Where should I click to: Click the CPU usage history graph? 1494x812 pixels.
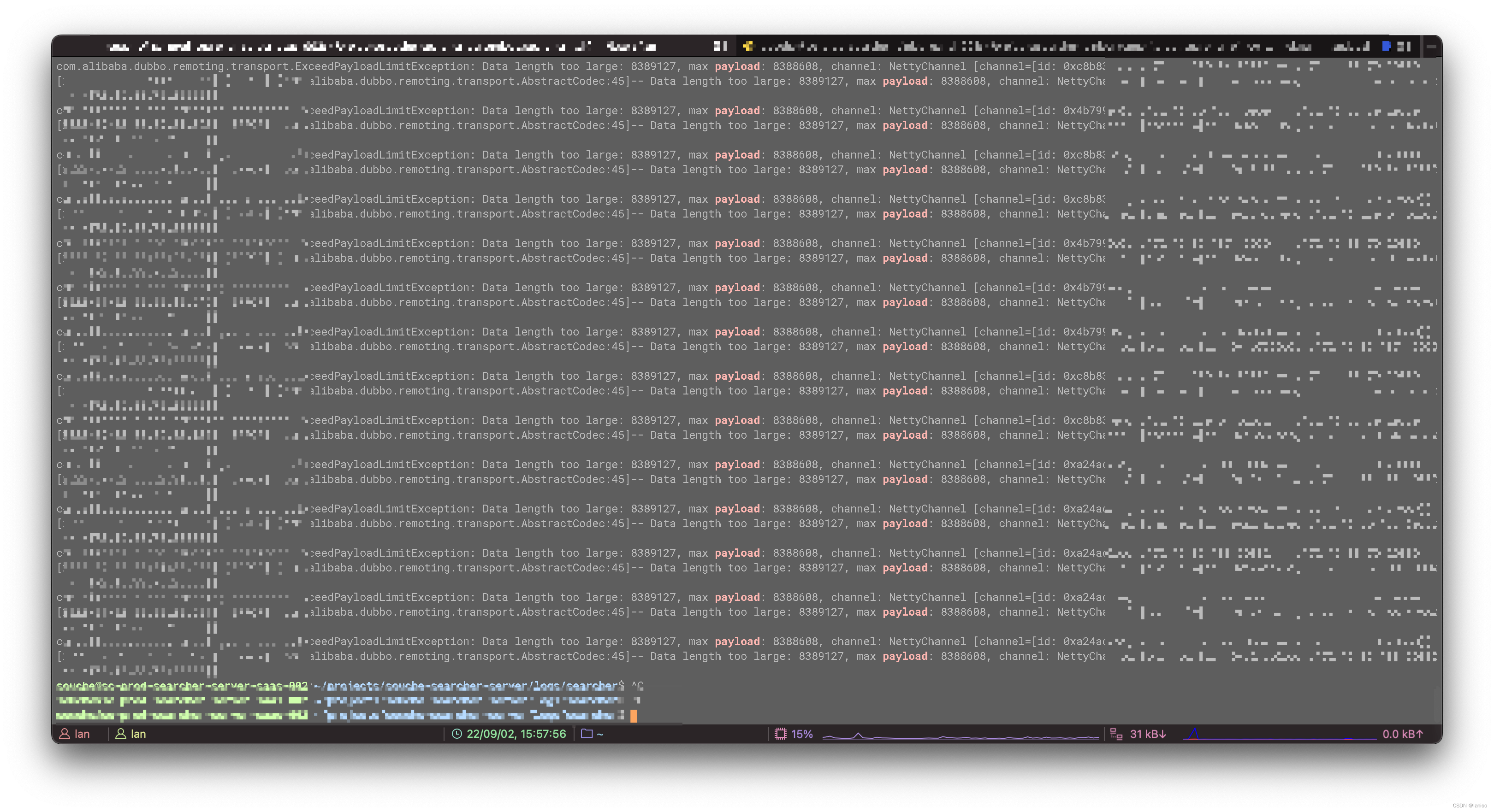tap(960, 735)
